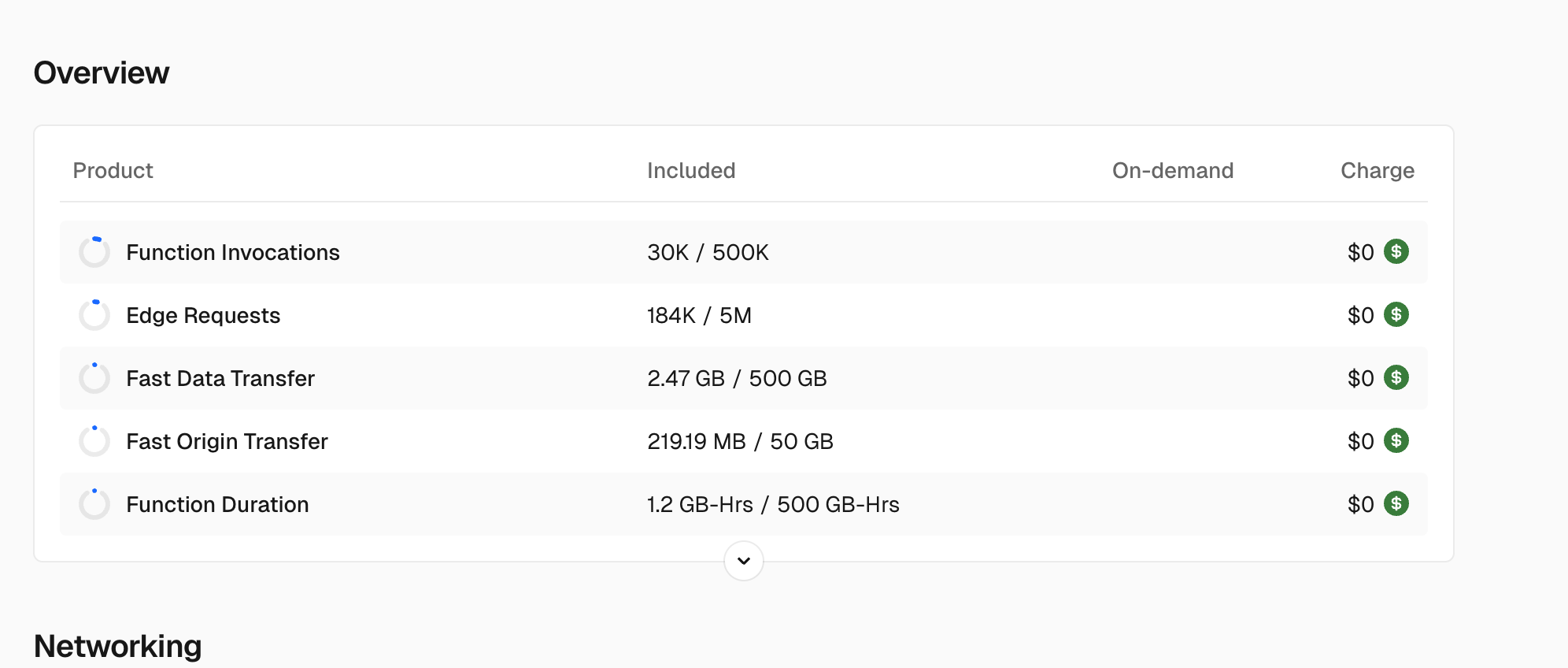Expand the Overview table with chevron button

tap(744, 561)
